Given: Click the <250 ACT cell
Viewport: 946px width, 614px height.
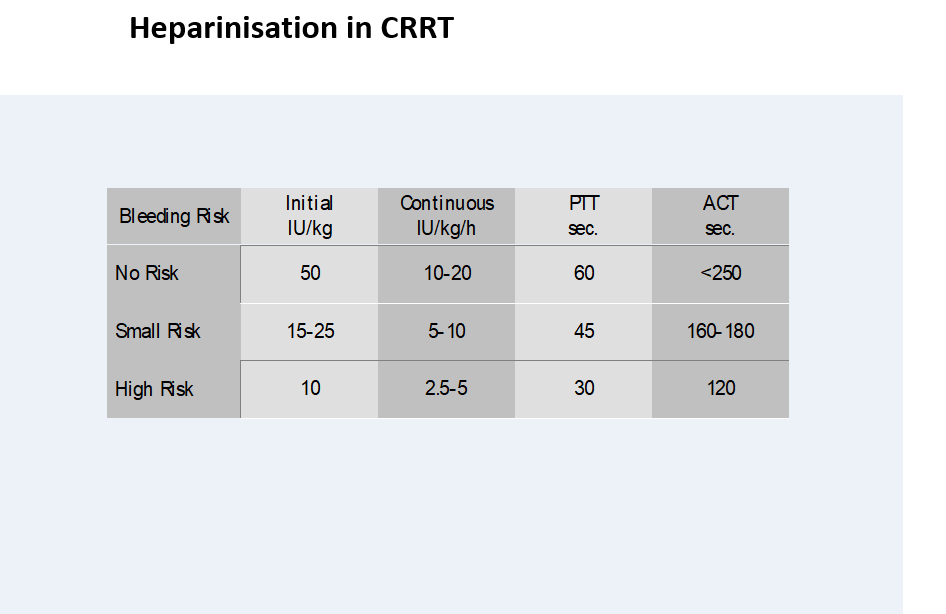Looking at the screenshot, I should pyautogui.click(x=720, y=273).
